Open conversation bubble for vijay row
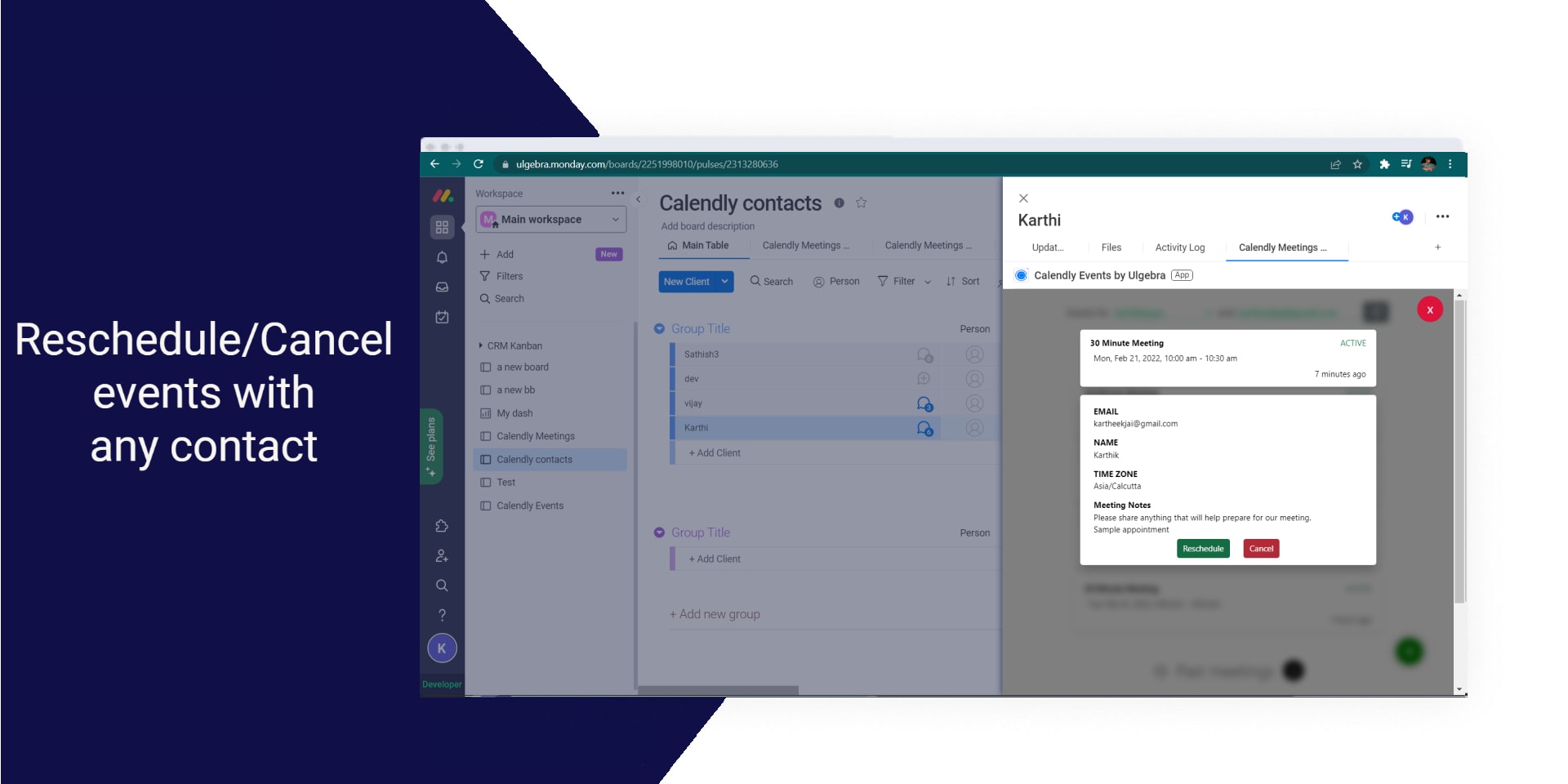 924,403
